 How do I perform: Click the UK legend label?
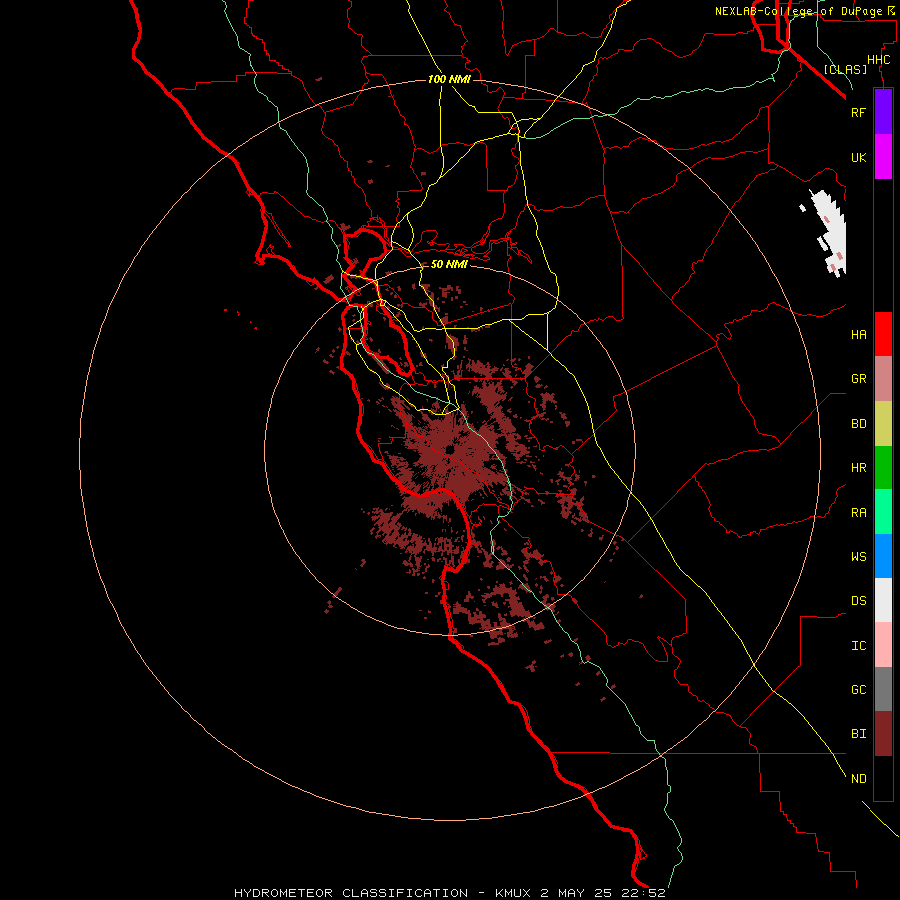coord(858,157)
